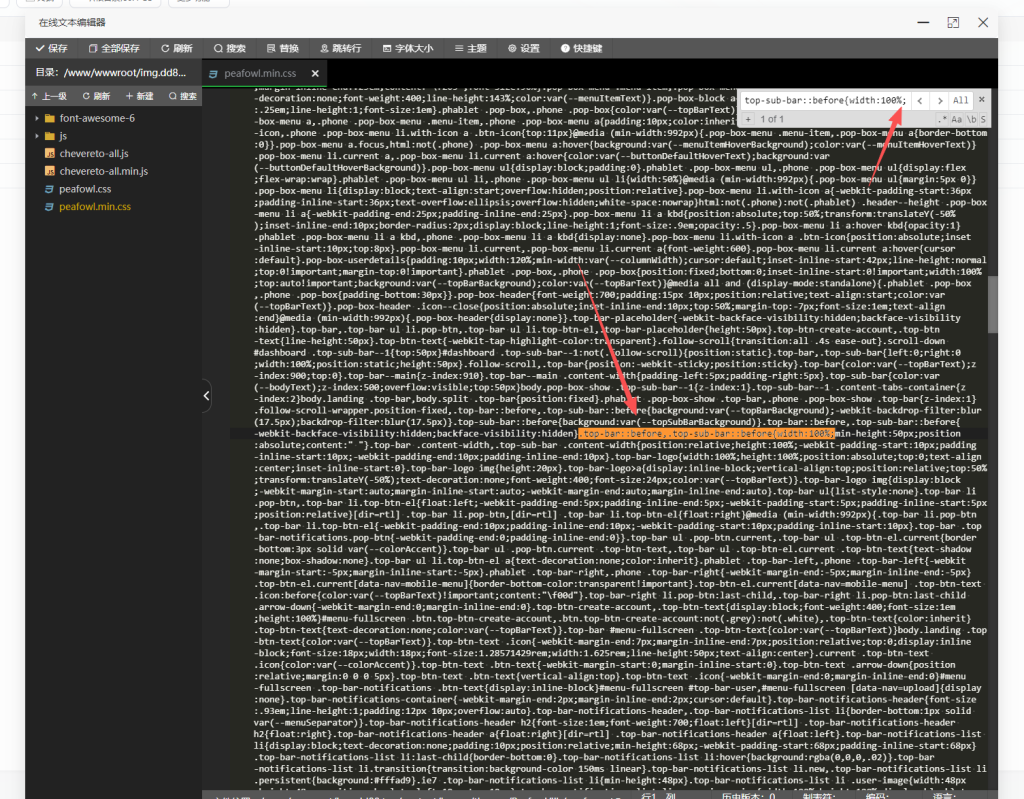Click 全部保存 to save all files
This screenshot has height=799, width=1024.
coord(114,48)
